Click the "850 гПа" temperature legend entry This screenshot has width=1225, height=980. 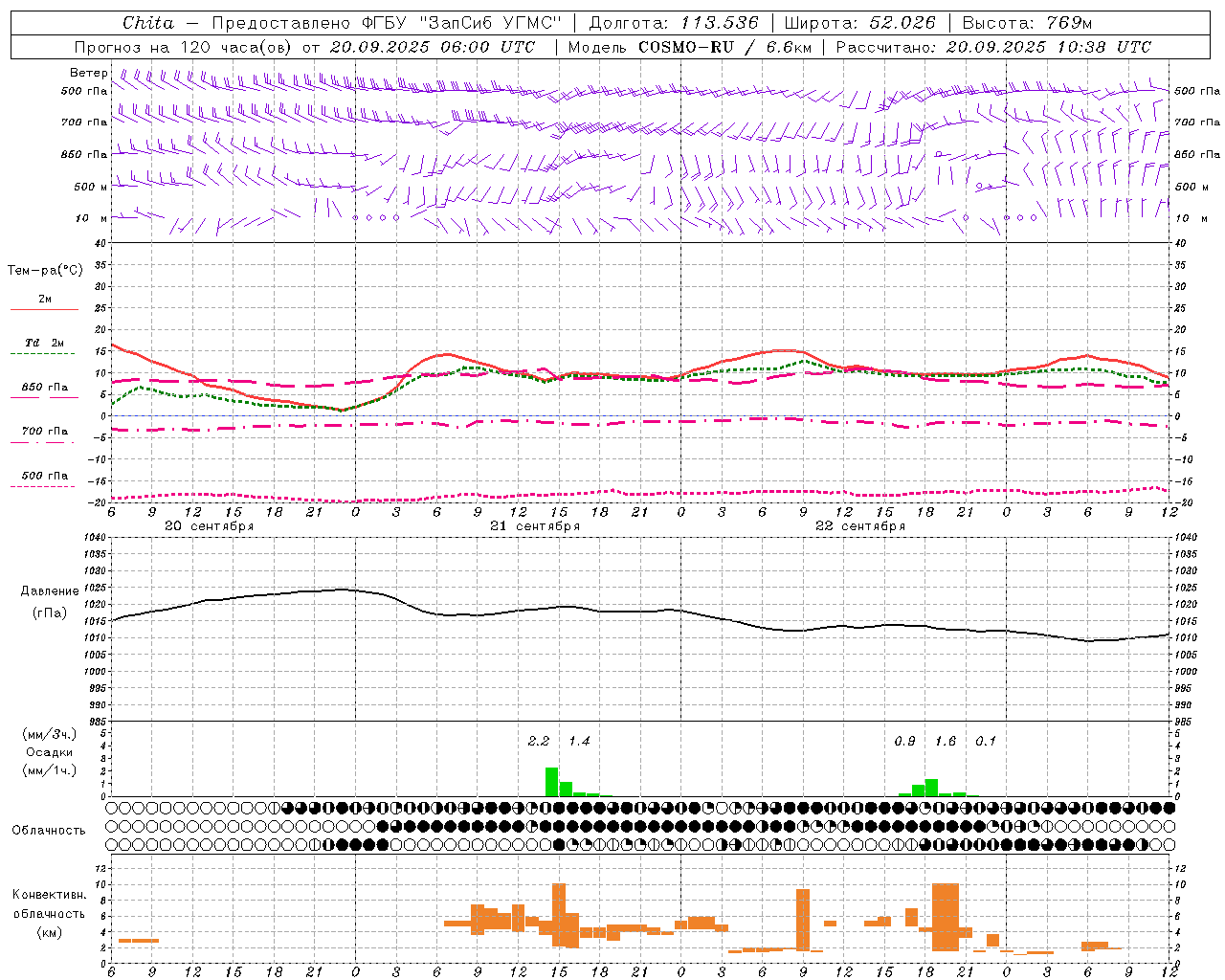pyautogui.click(x=45, y=388)
